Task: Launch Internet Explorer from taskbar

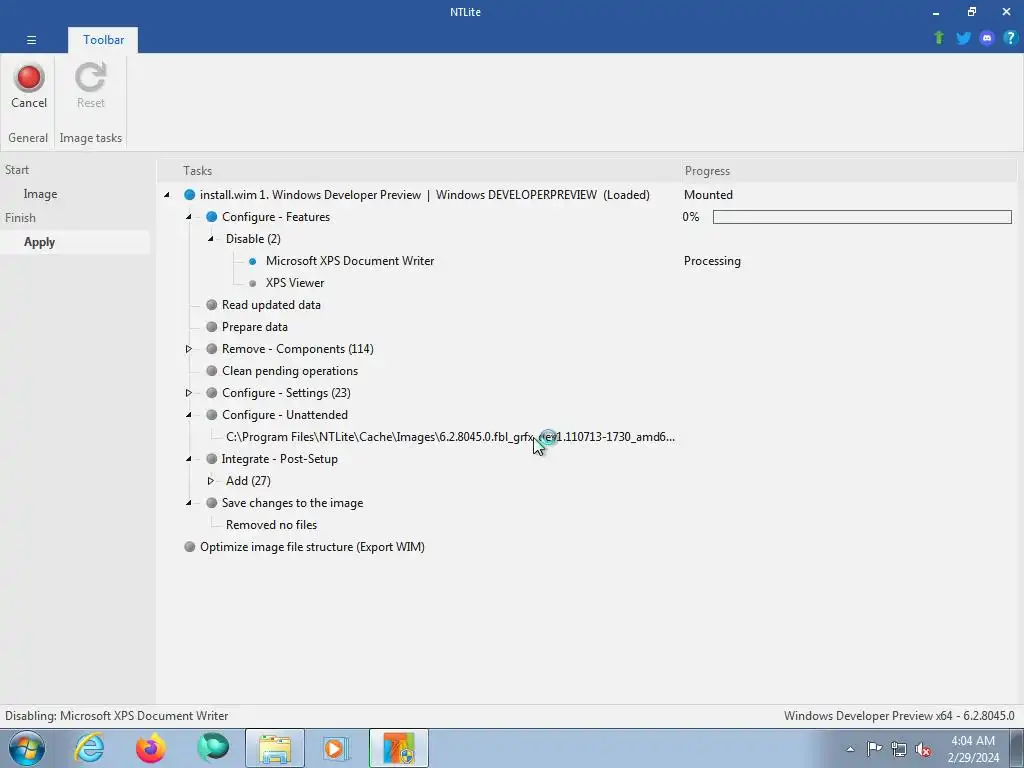Action: pos(89,748)
